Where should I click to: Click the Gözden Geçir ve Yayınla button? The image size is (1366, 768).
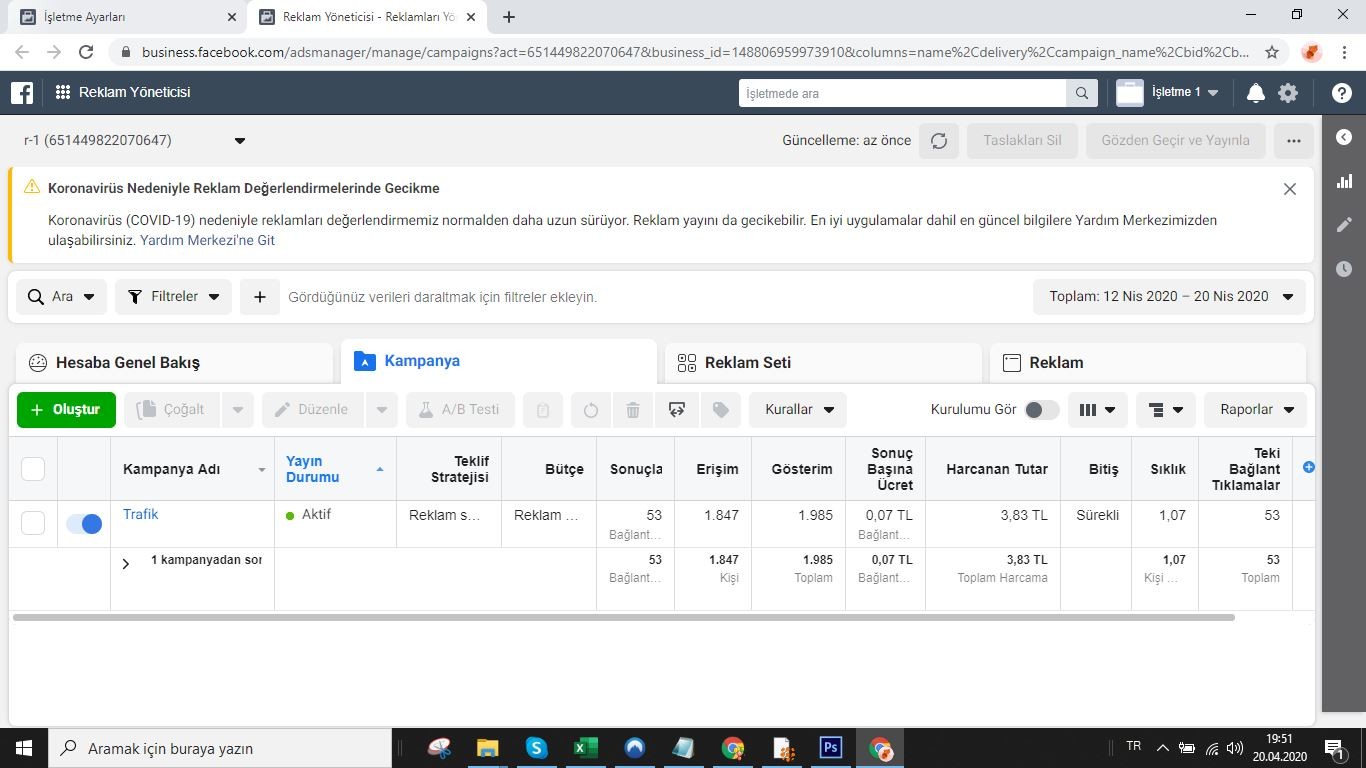point(1175,141)
